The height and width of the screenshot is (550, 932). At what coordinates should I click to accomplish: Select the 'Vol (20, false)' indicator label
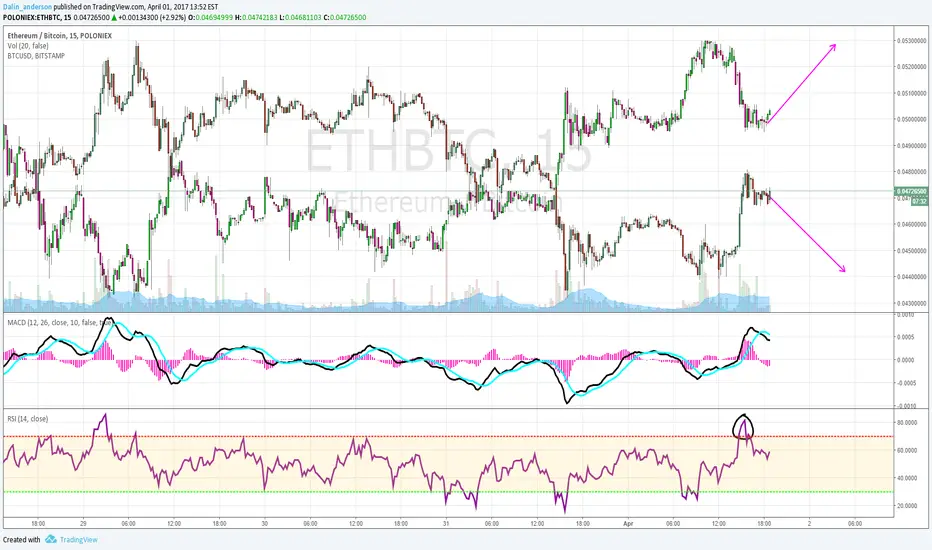[x=28, y=46]
